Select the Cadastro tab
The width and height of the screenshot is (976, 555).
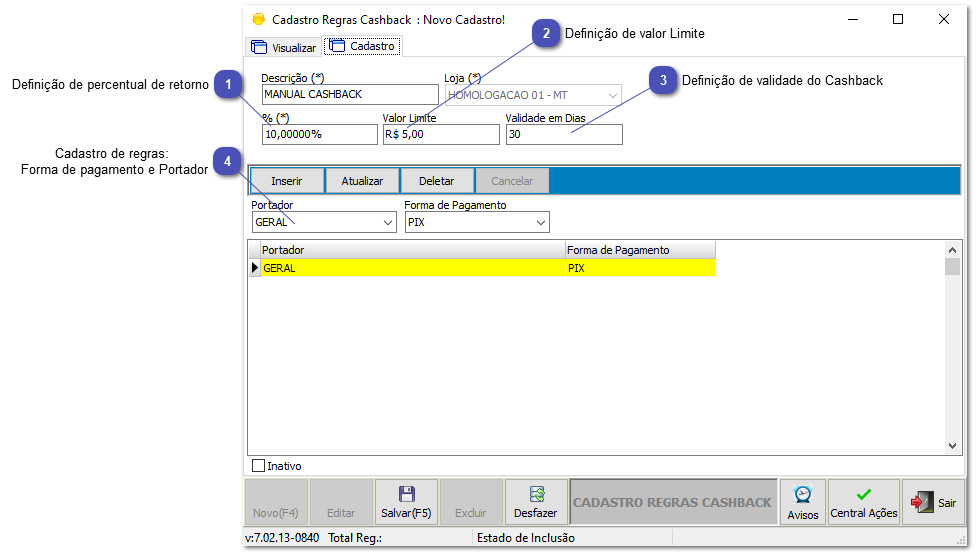pyautogui.click(x=362, y=46)
